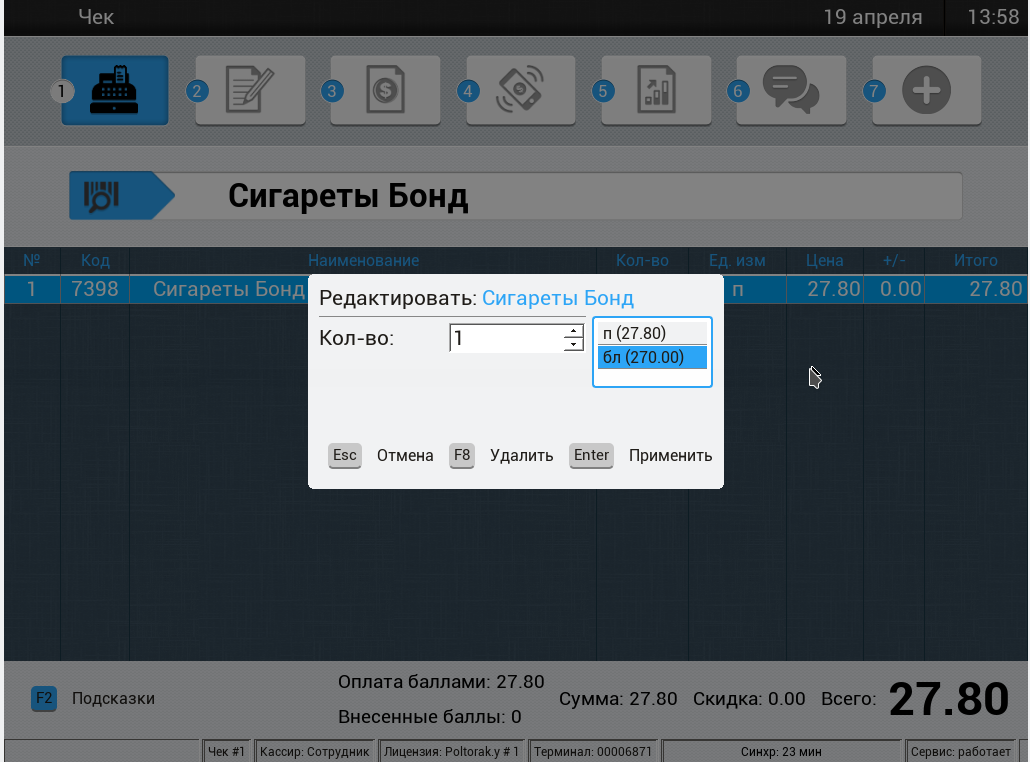Click the Ед. изм column header
Screen dimensions: 1030x762
[x=737, y=261]
